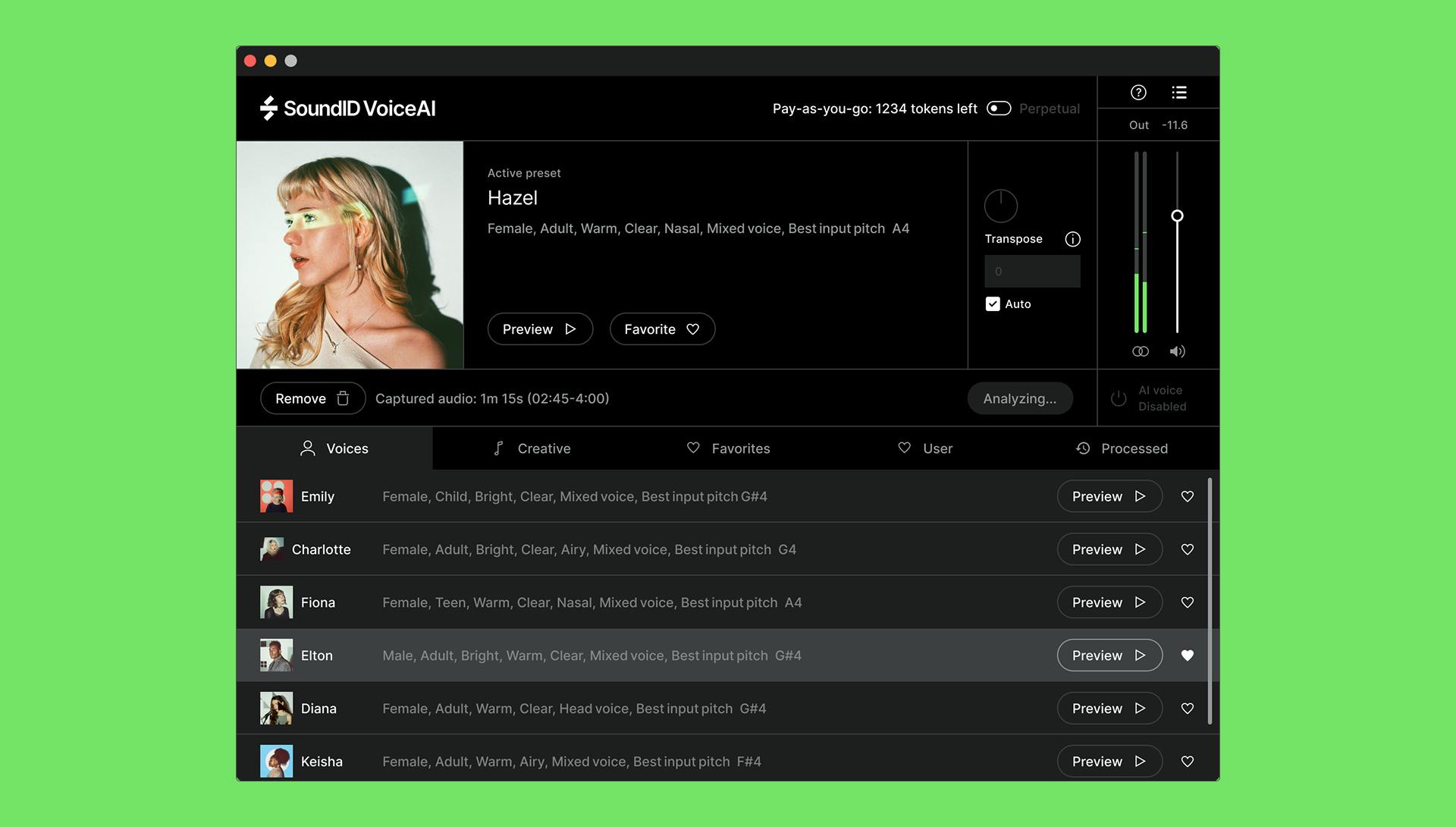
Task: Click the trash icon on the Remove button
Action: click(x=343, y=398)
